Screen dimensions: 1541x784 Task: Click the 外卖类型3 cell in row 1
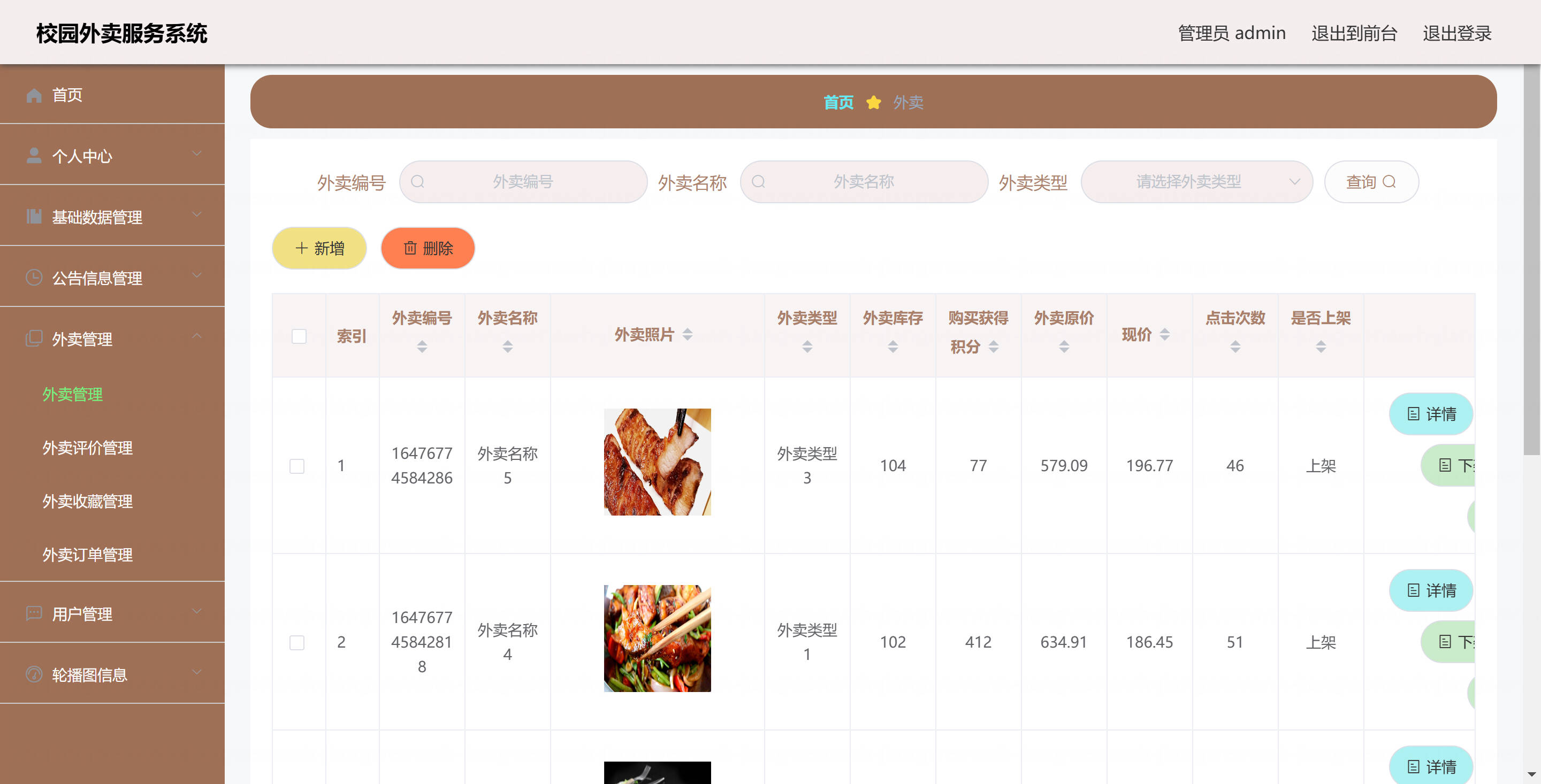coord(807,466)
